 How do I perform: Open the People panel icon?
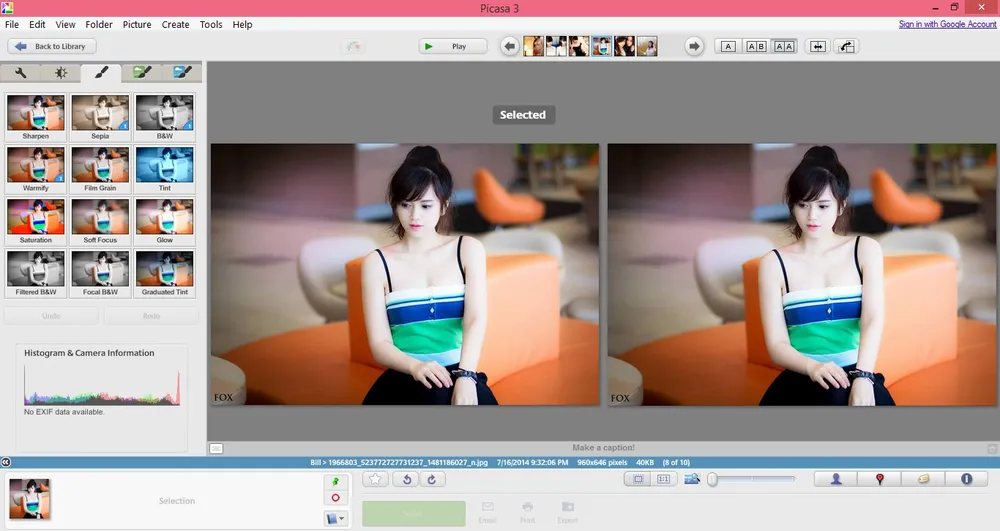click(x=835, y=479)
